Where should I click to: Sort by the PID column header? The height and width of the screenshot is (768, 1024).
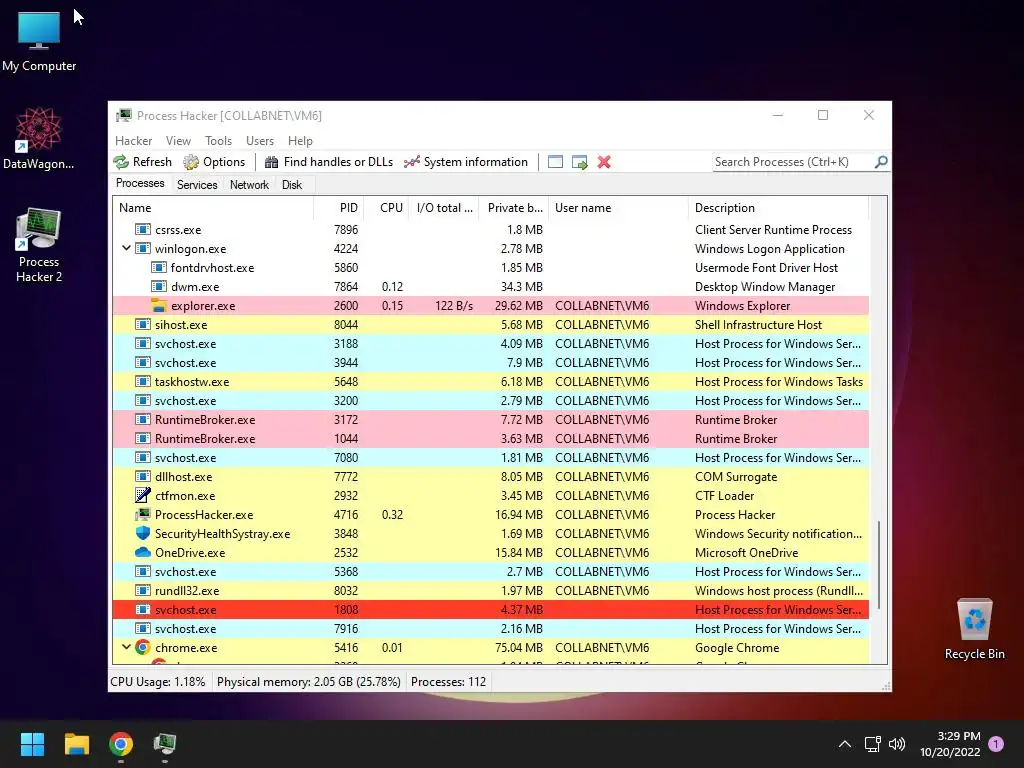click(339, 208)
